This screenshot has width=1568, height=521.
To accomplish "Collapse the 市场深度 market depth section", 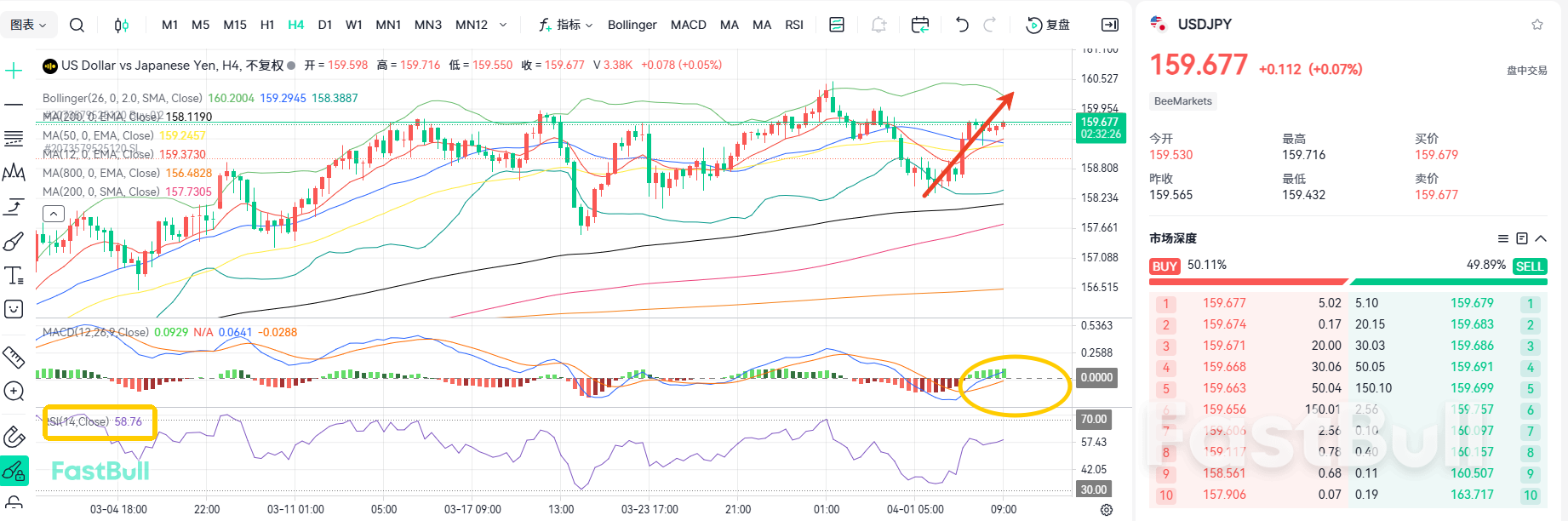I will (1541, 238).
